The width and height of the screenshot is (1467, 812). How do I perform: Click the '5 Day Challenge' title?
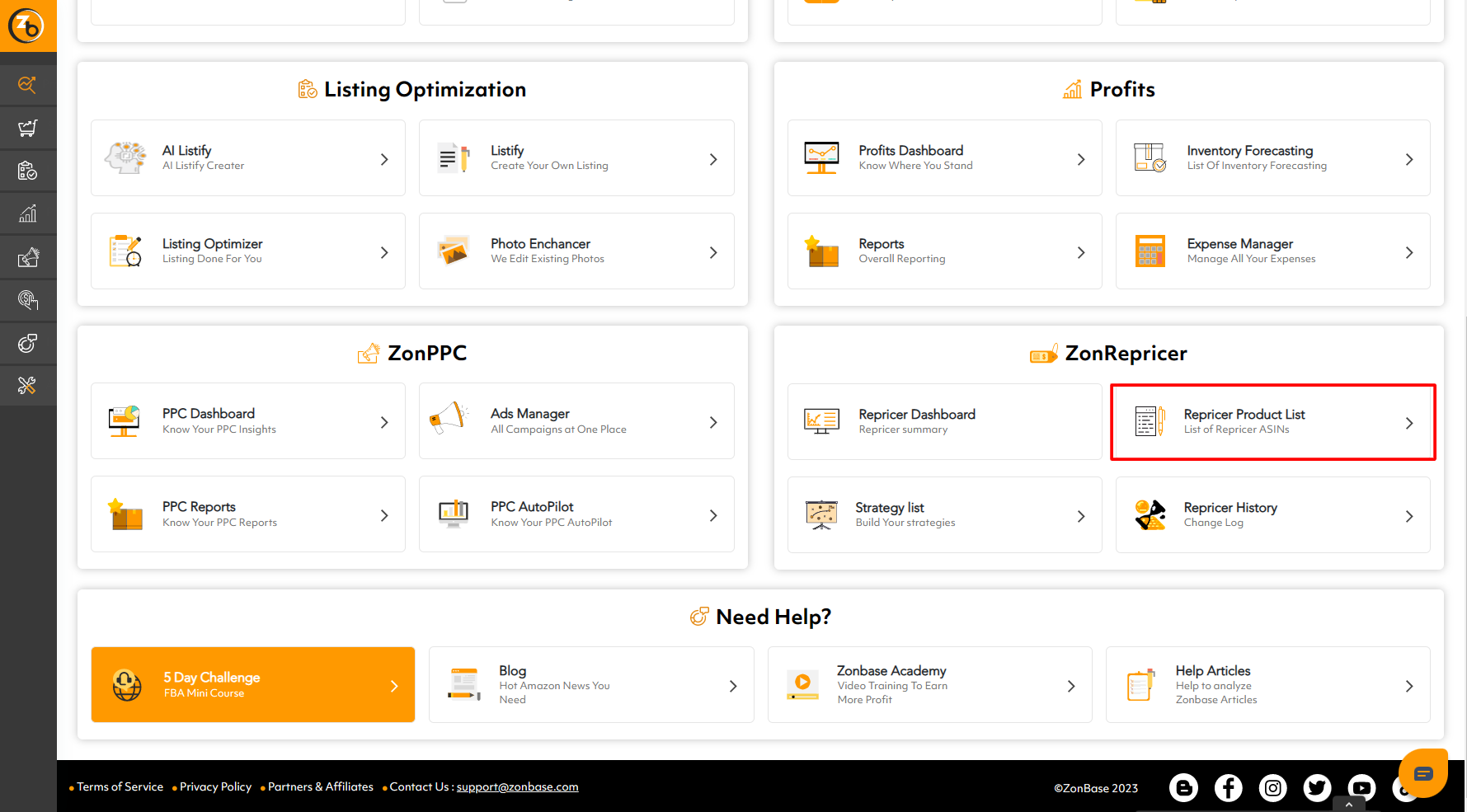click(212, 677)
